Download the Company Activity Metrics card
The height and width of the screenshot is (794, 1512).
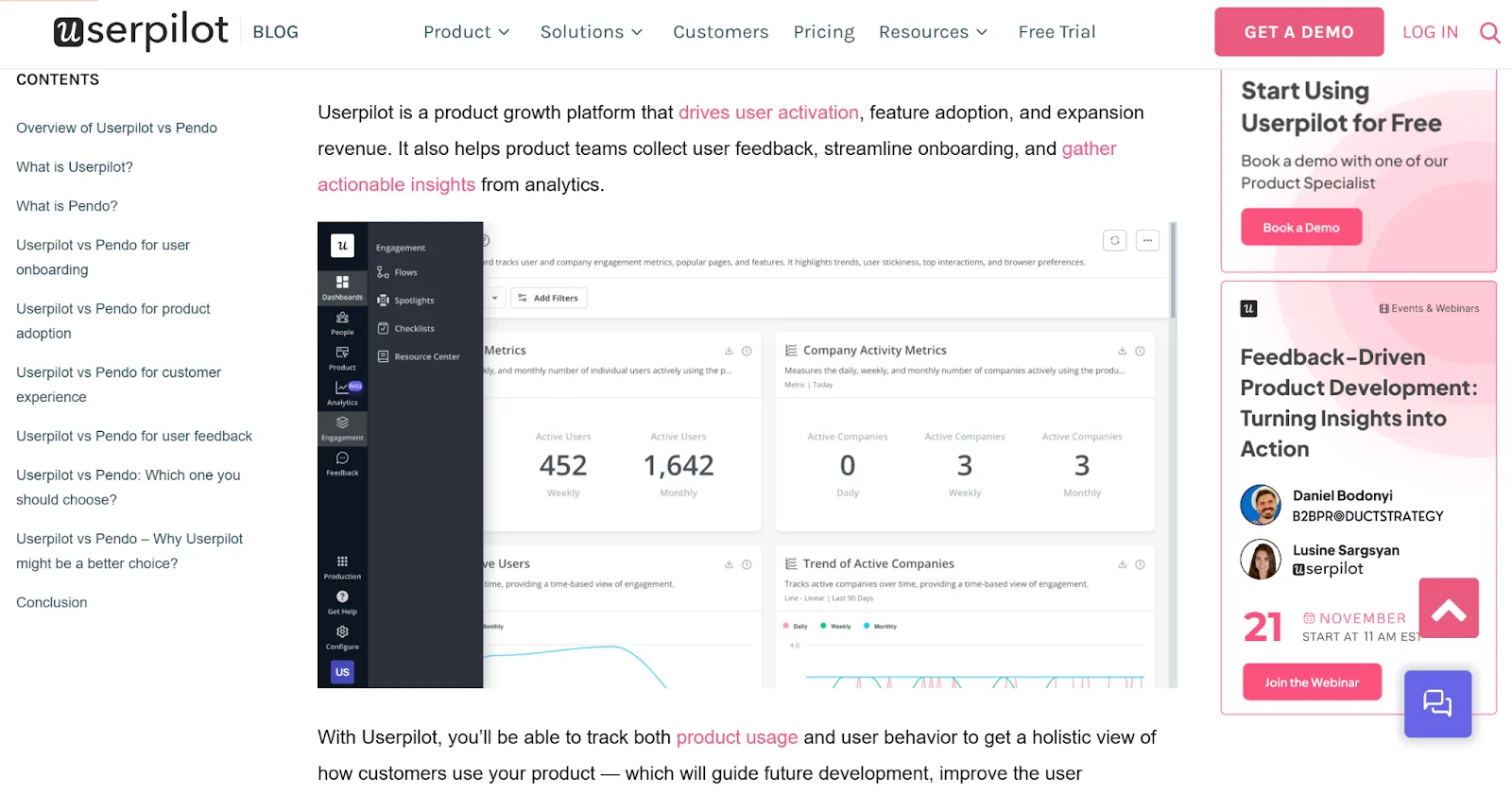click(1122, 351)
